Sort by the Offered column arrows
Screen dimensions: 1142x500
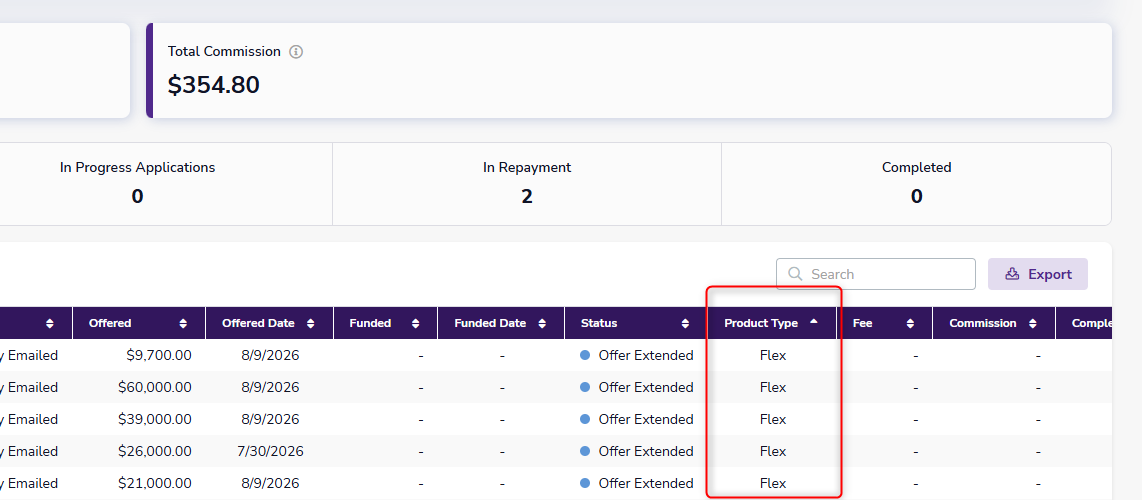(x=183, y=323)
